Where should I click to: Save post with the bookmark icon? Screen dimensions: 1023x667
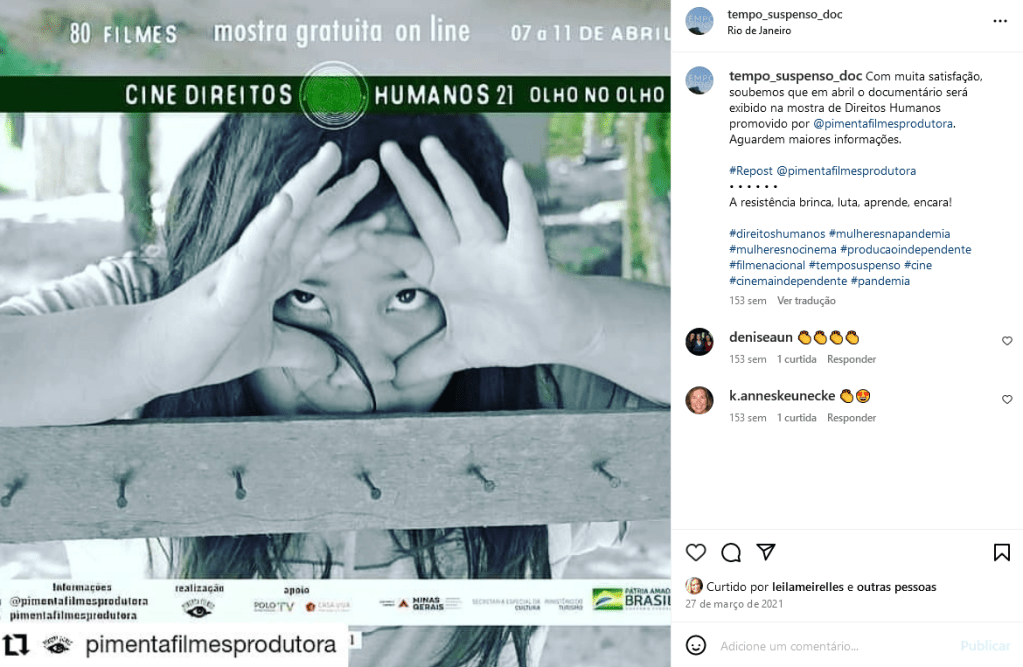(x=1001, y=552)
